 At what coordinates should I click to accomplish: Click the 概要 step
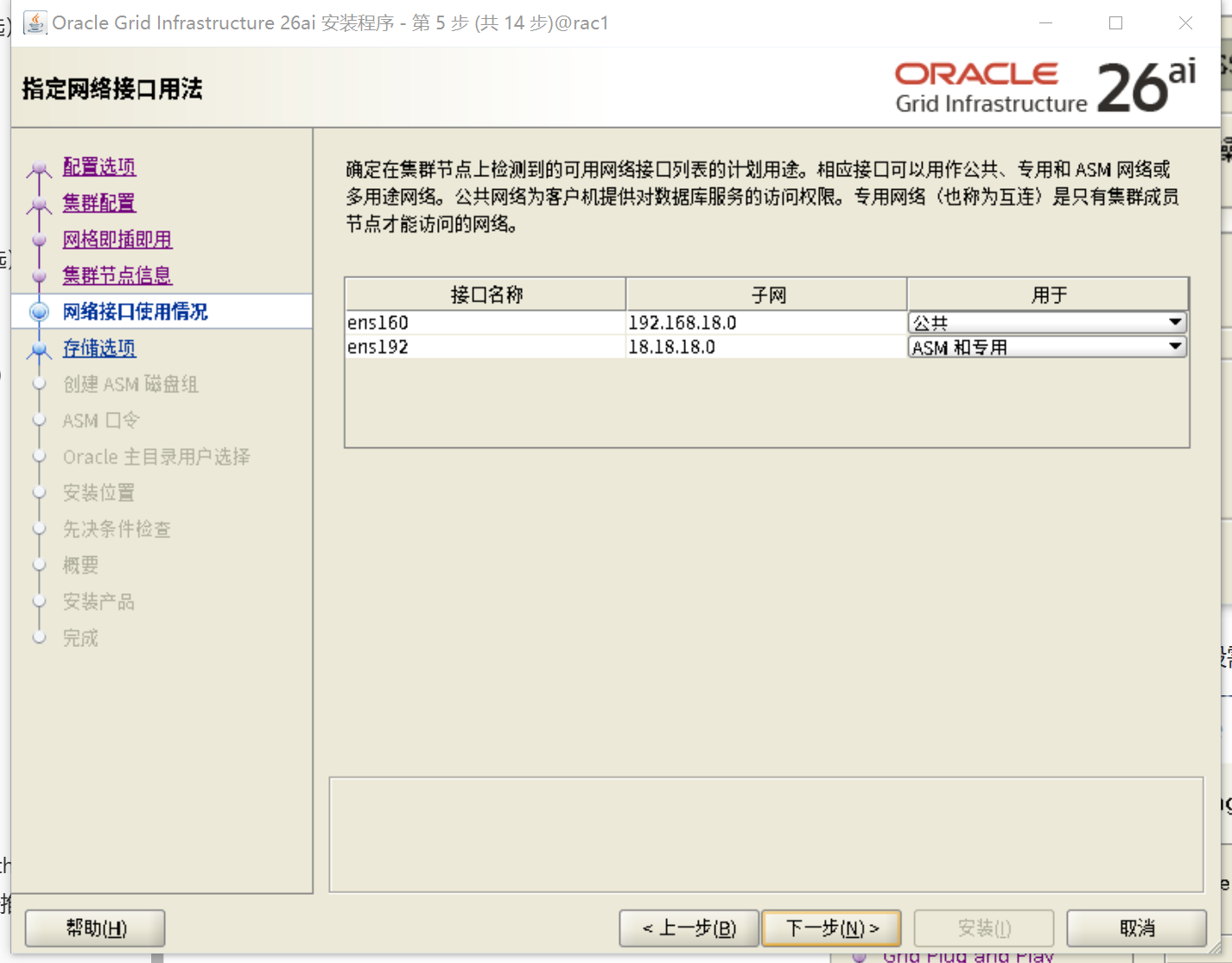(80, 566)
